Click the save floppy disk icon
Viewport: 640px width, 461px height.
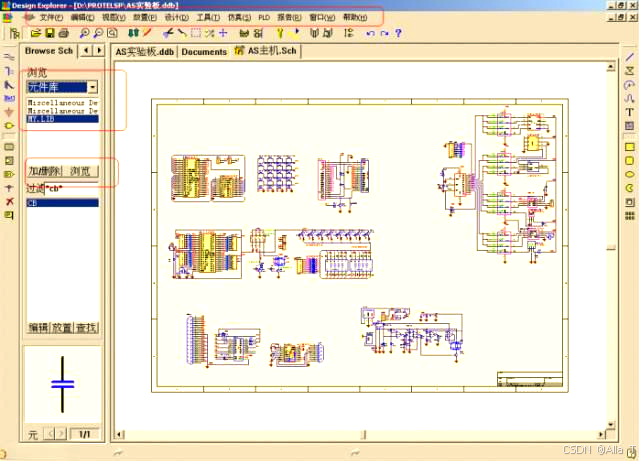[50, 33]
